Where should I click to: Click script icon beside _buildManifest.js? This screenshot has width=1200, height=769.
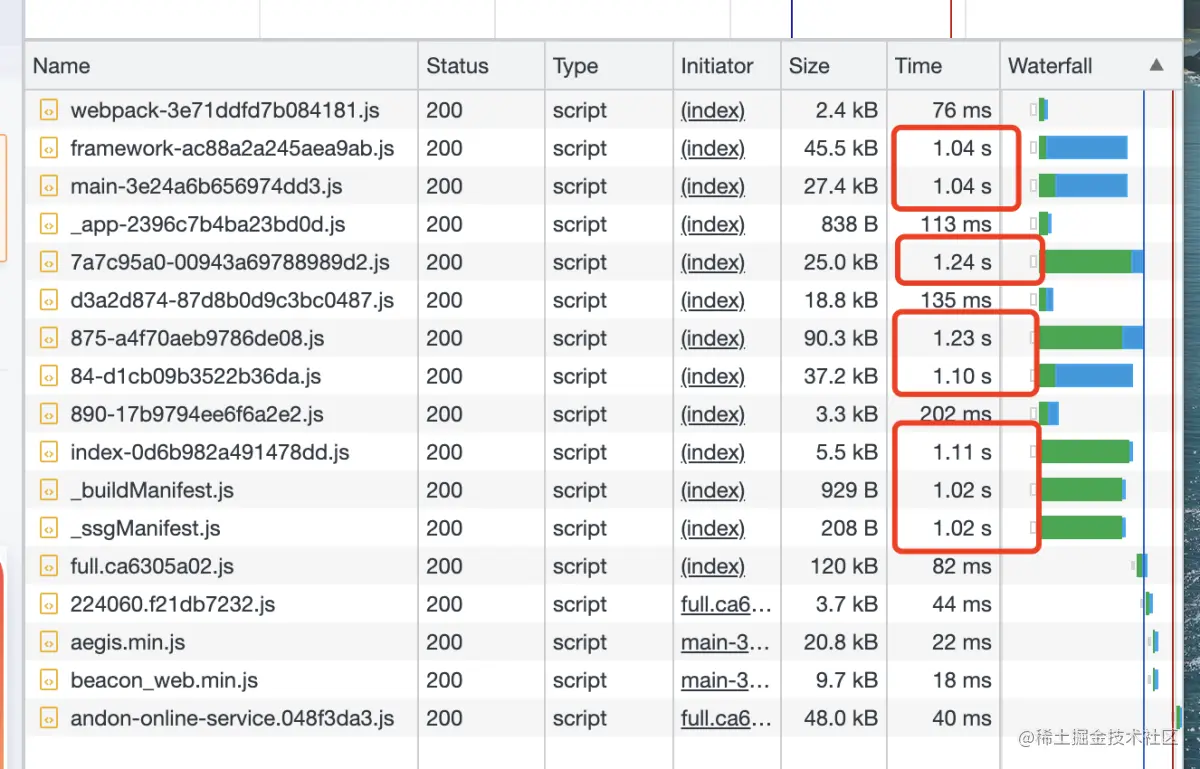coord(48,490)
